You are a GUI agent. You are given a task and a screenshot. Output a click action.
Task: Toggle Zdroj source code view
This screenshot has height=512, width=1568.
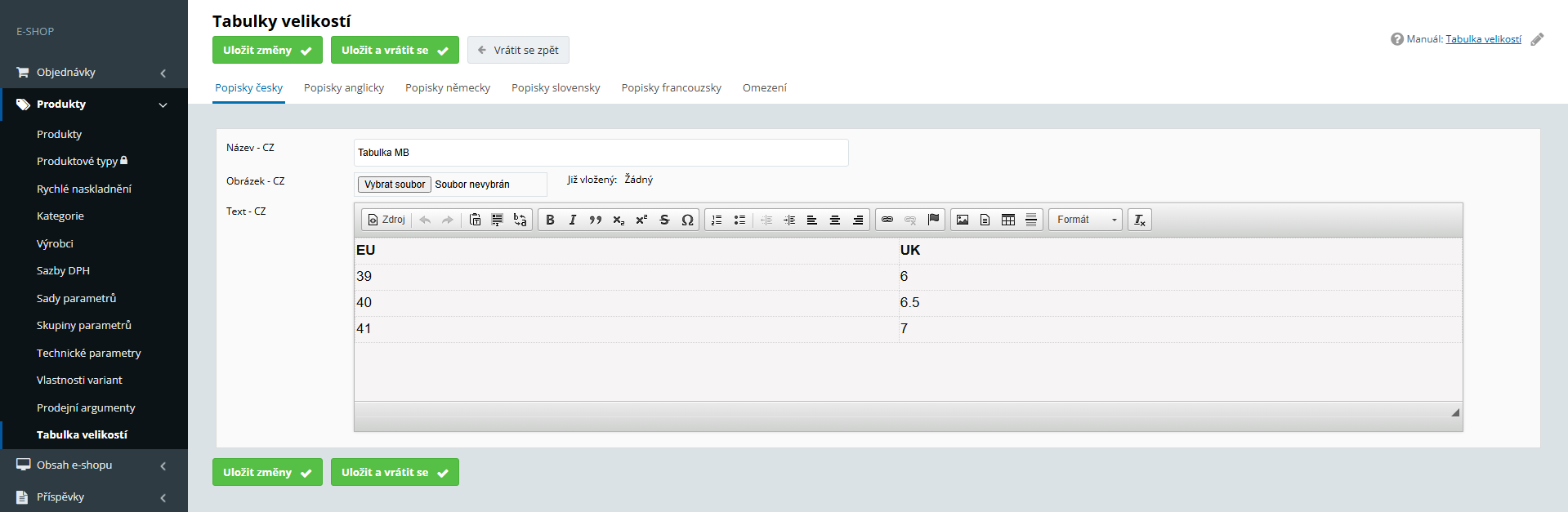pos(386,220)
